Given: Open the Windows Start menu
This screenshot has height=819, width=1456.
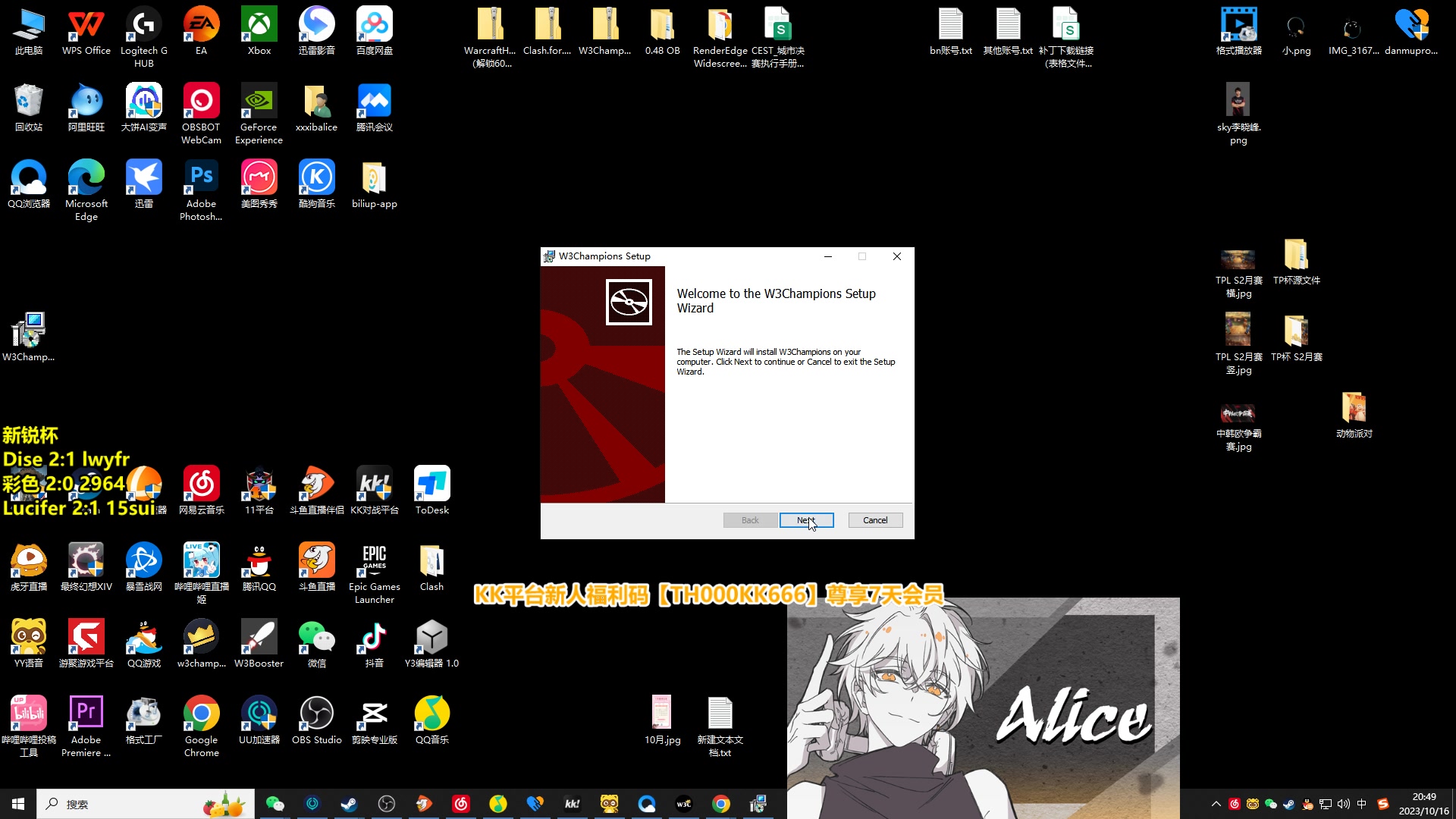Looking at the screenshot, I should click(x=18, y=804).
